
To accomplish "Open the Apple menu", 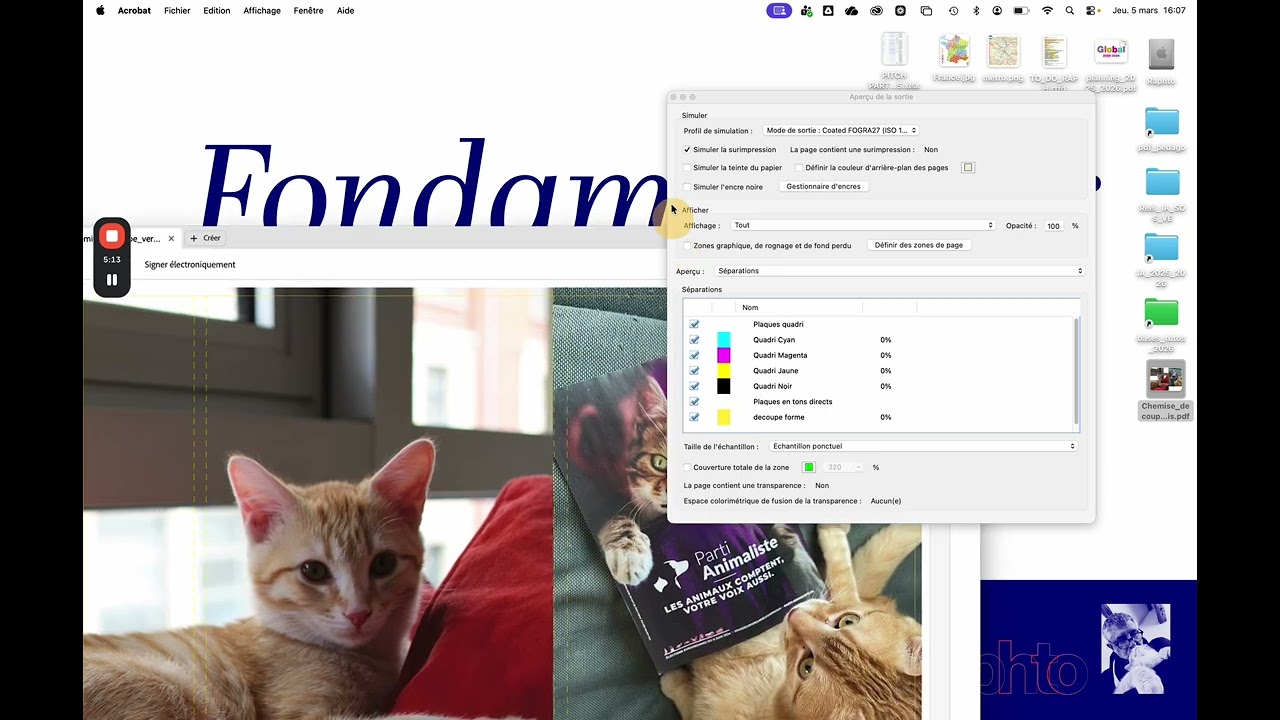I will (x=100, y=11).
